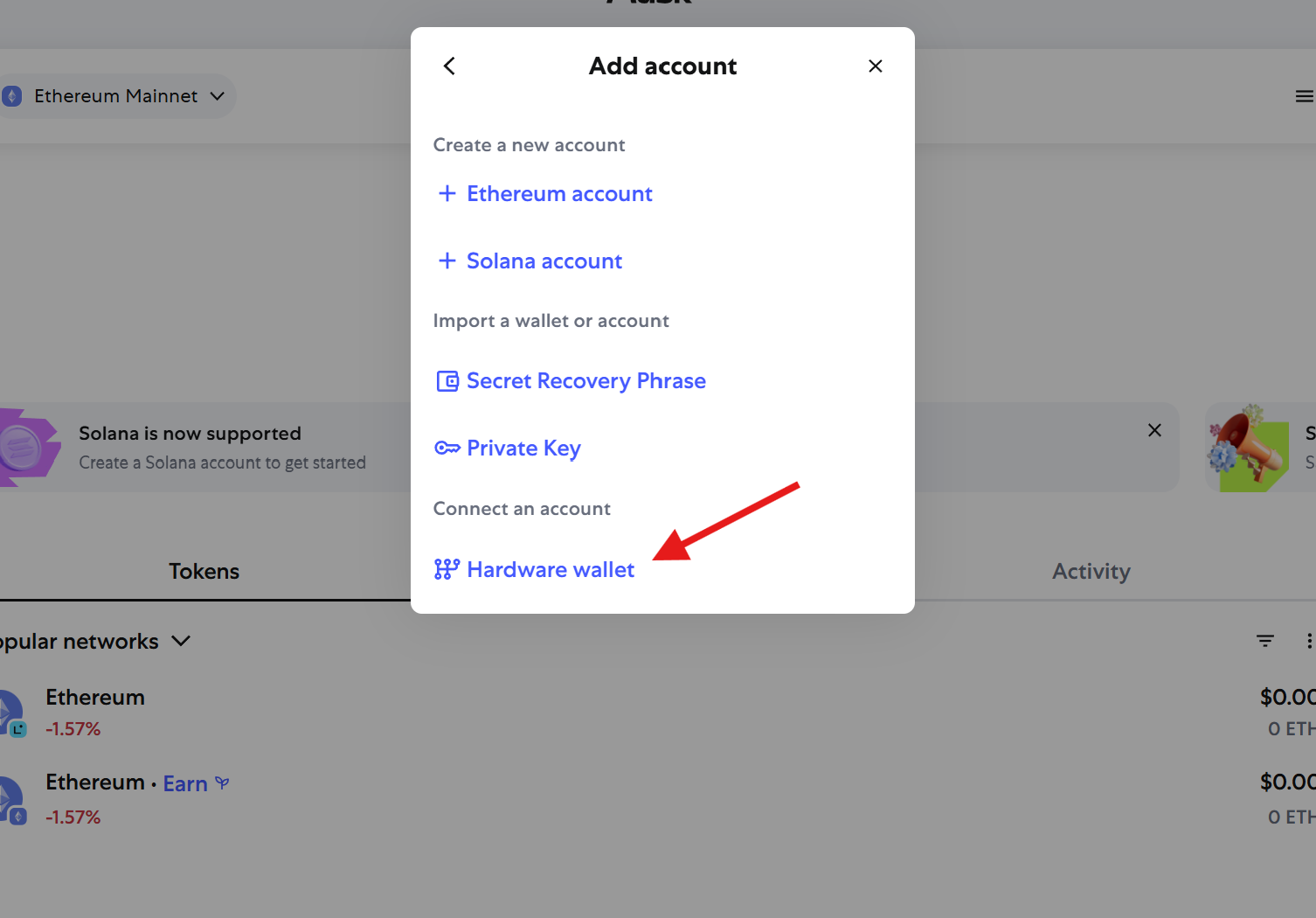
Task: Click the Import a wallet or account heading
Action: click(x=551, y=321)
